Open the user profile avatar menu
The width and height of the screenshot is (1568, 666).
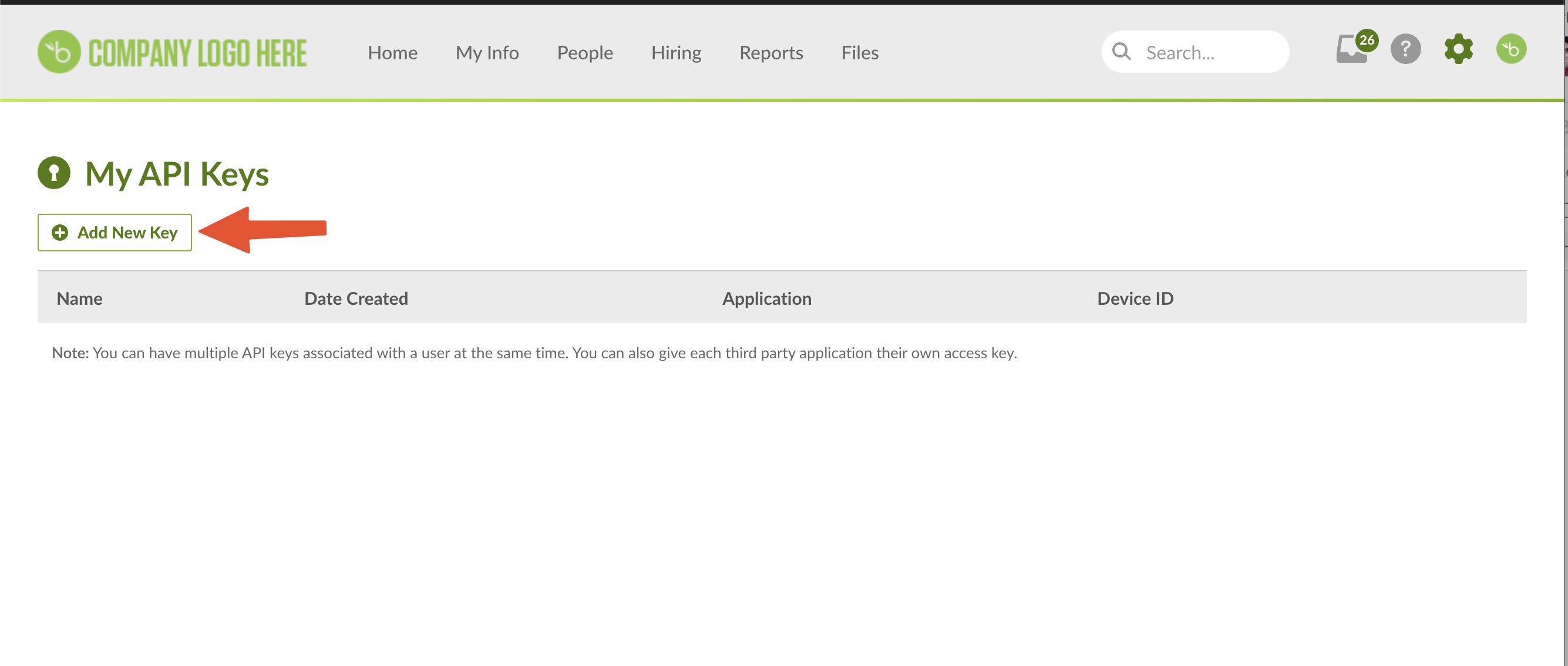[x=1512, y=49]
